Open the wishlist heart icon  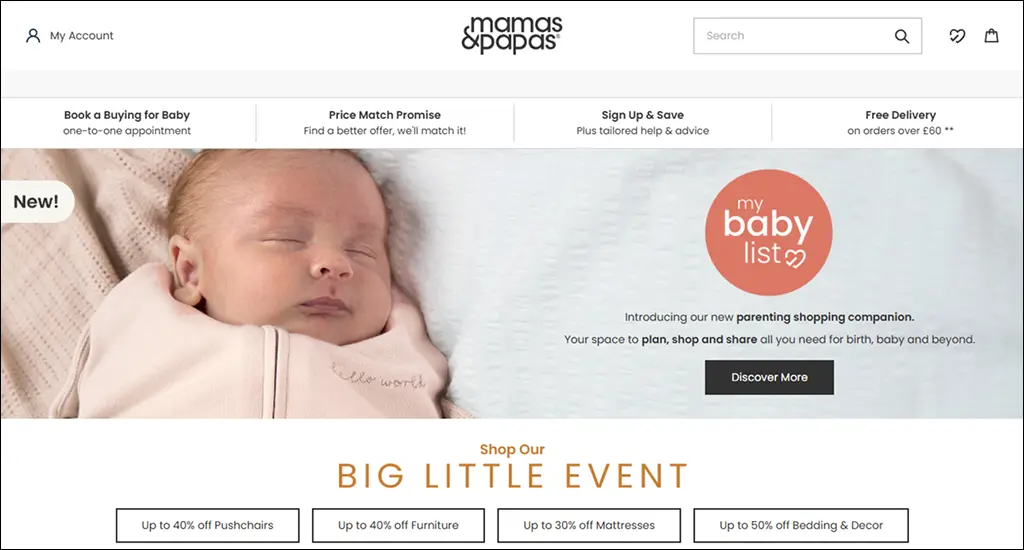pyautogui.click(x=957, y=36)
